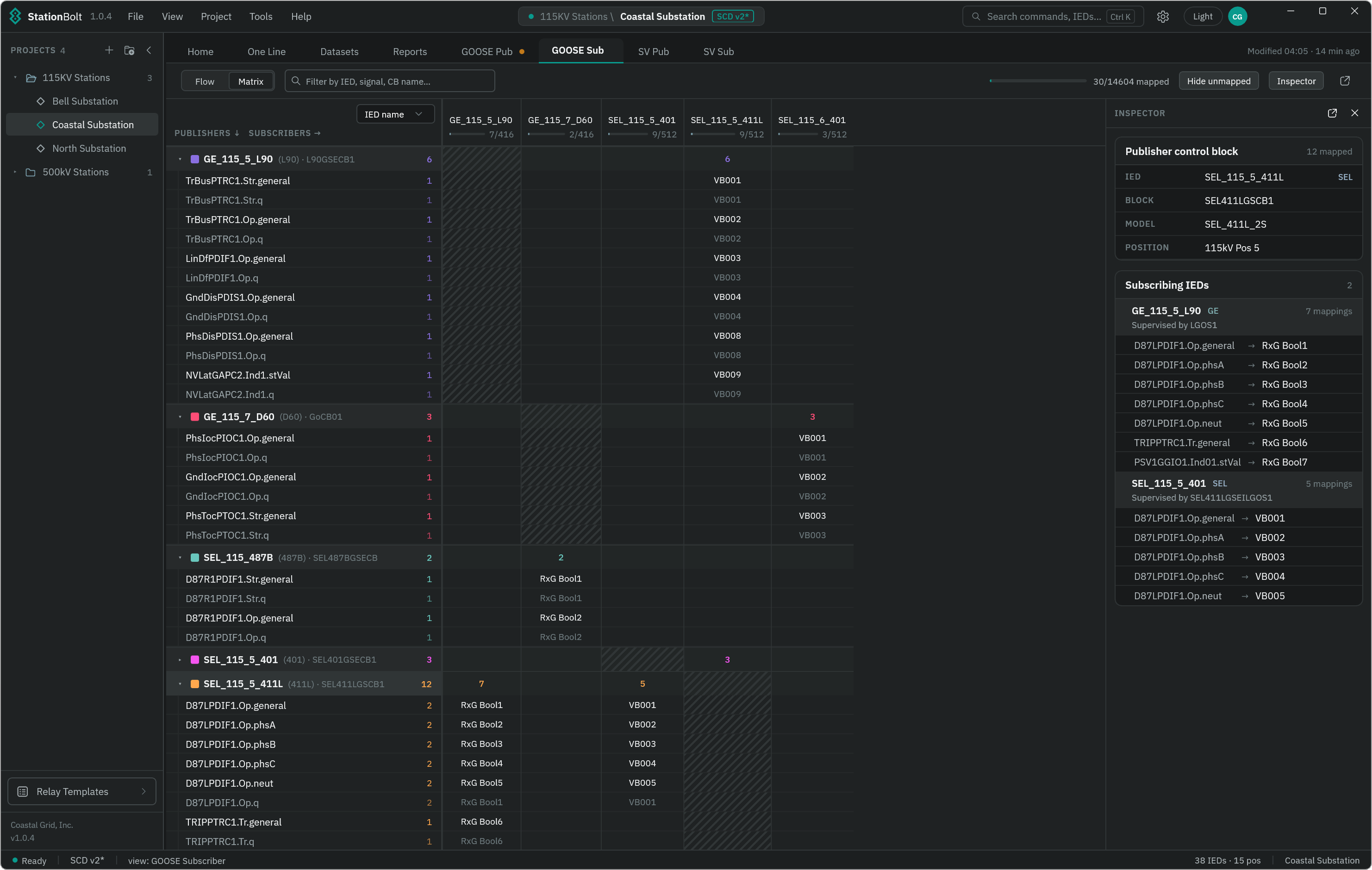Close the Inspector panel

(1354, 113)
